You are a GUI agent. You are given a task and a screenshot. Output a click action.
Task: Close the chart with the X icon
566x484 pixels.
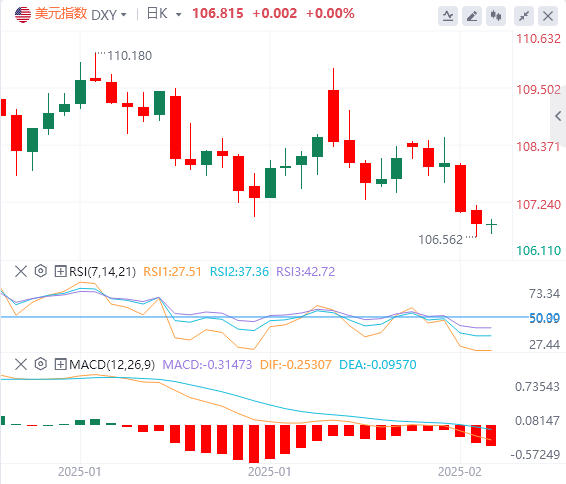click(548, 16)
